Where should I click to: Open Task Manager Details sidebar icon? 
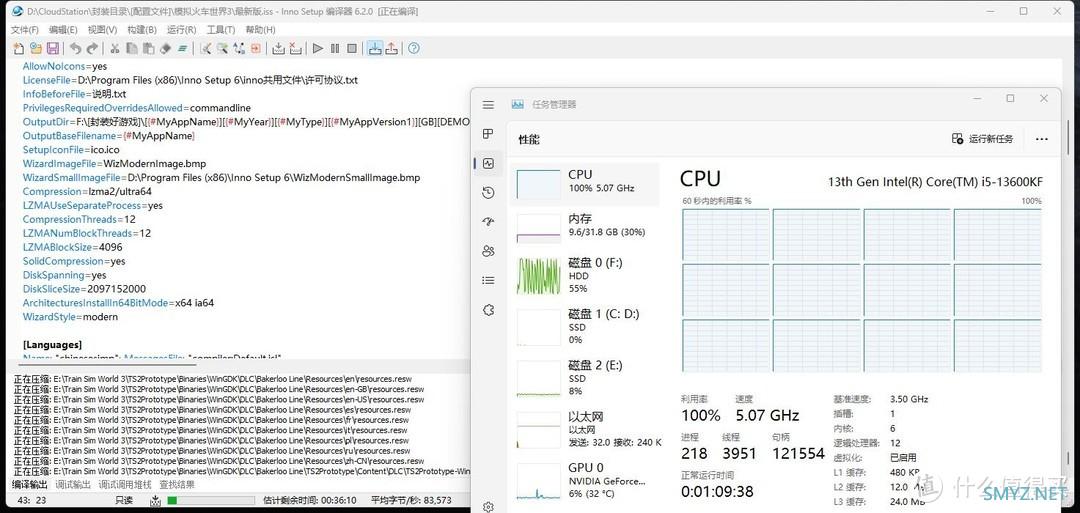pos(488,280)
